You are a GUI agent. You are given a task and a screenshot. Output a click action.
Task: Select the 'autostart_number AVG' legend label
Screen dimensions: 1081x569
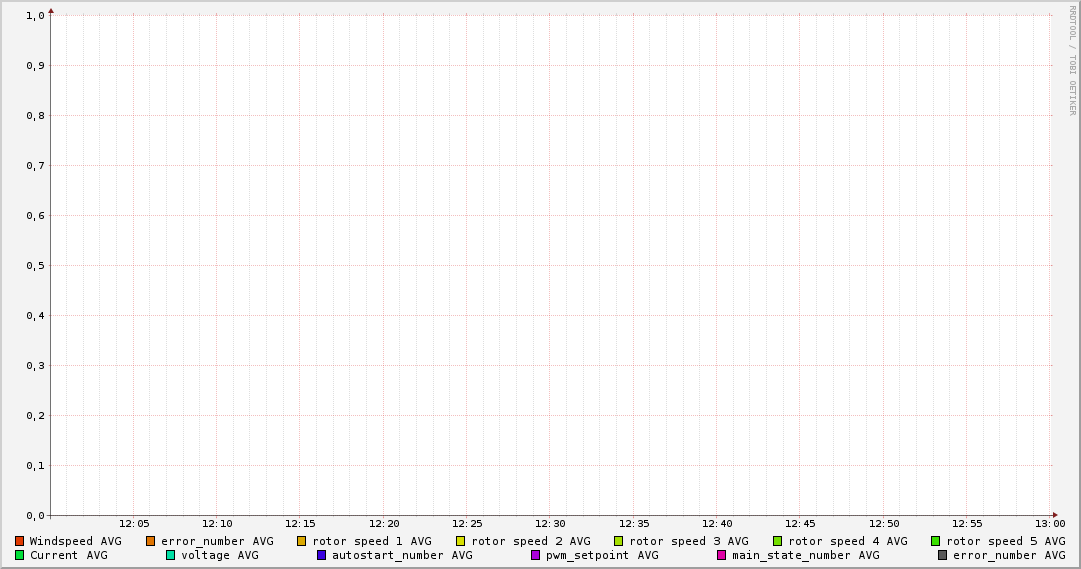[402, 555]
